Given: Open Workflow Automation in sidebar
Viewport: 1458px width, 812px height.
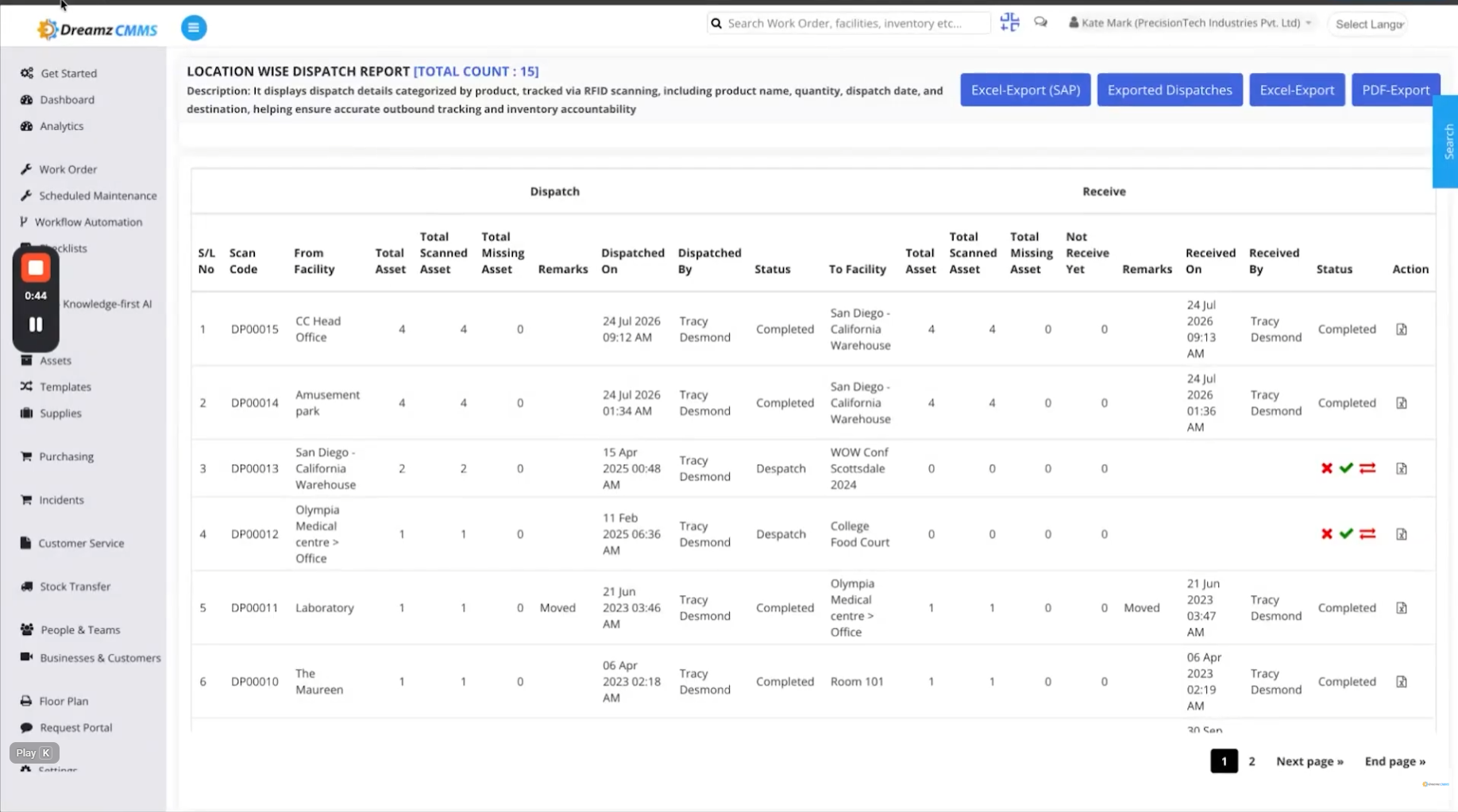Looking at the screenshot, I should pos(81,221).
